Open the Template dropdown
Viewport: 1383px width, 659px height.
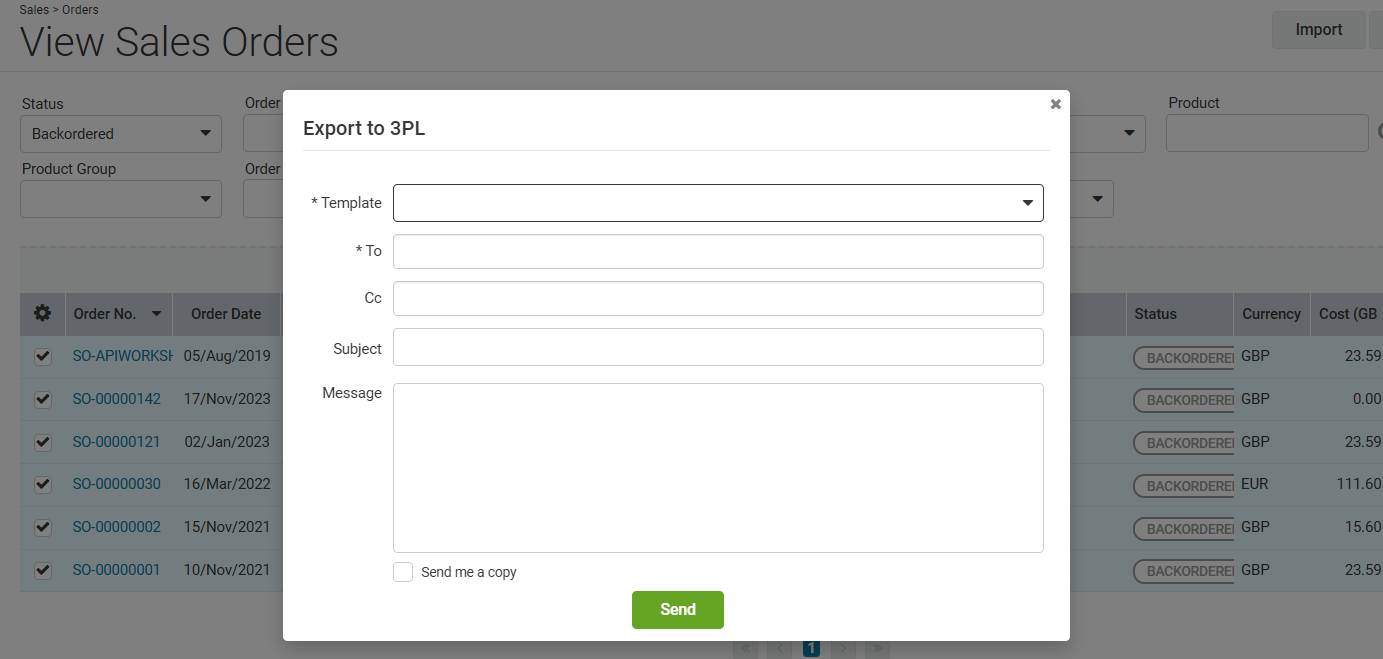coord(718,203)
